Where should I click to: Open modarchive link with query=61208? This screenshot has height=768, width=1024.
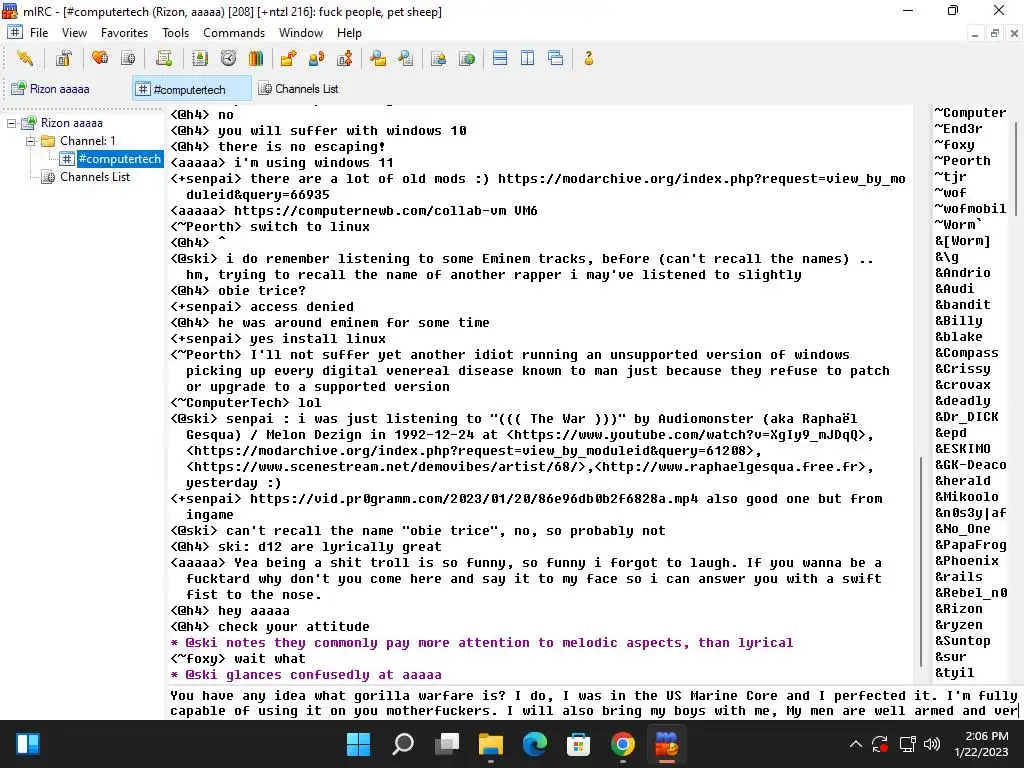point(470,451)
